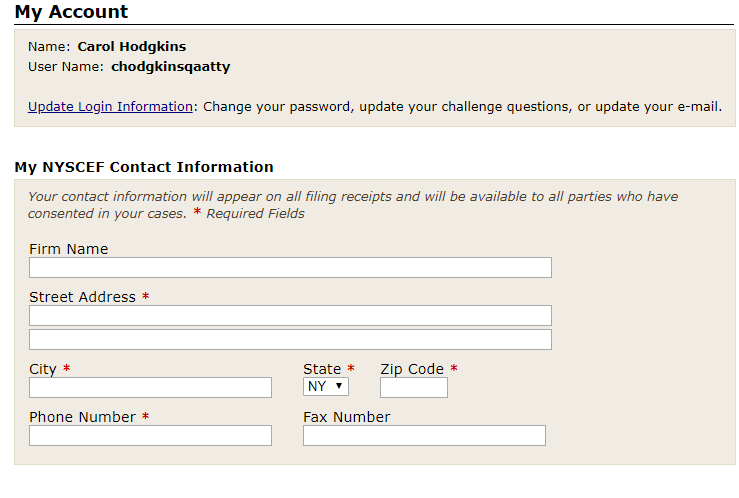The image size is (739, 498).
Task: Focus the first Street Address line
Action: (290, 316)
